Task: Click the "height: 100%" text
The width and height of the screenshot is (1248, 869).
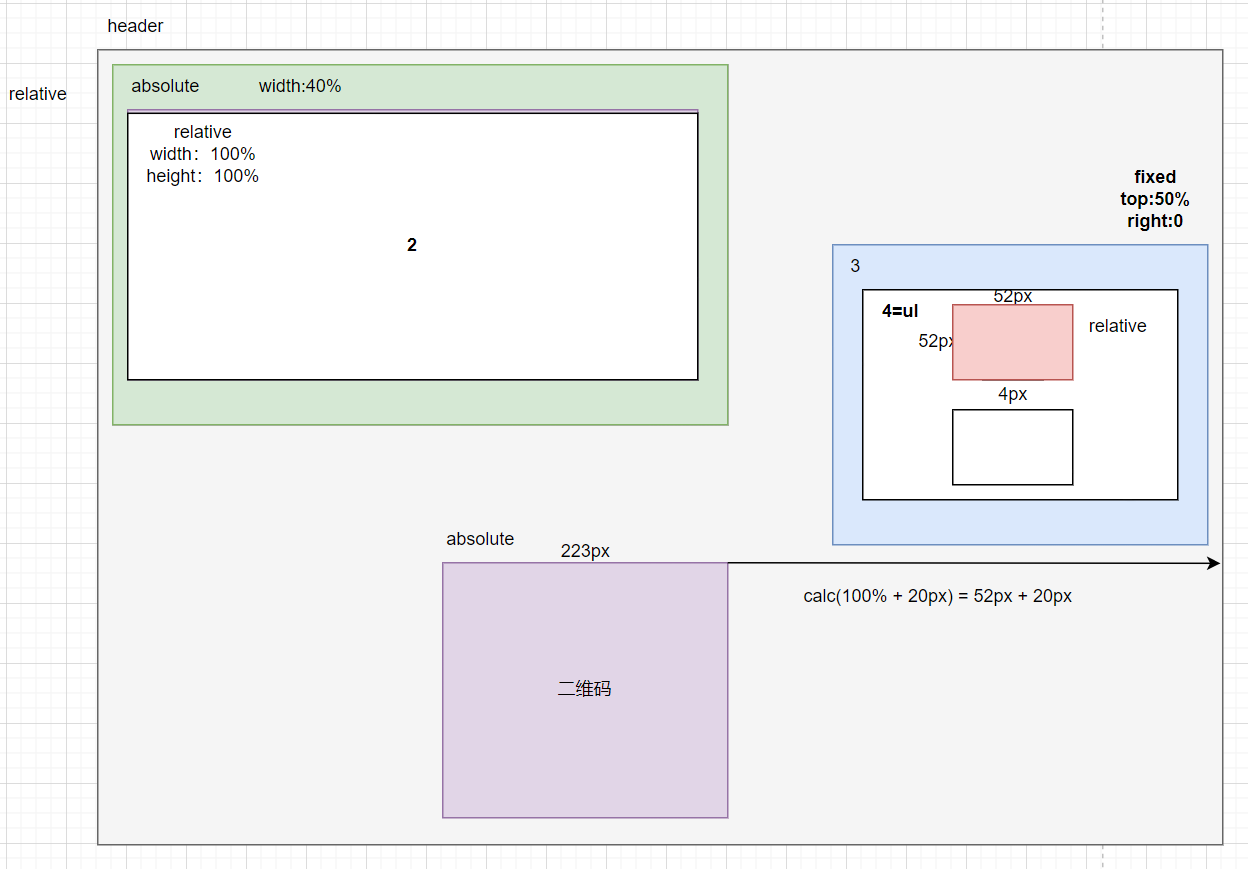Action: click(203, 176)
